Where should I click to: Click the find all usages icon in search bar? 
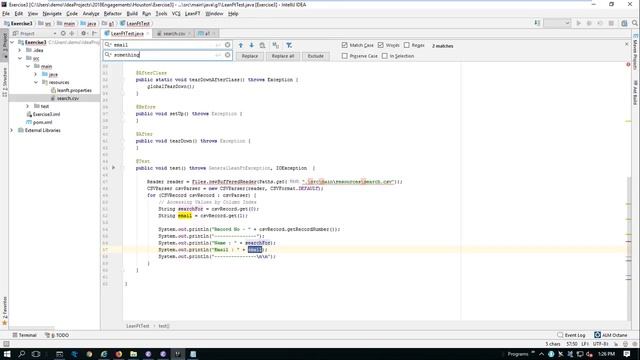[262, 45]
